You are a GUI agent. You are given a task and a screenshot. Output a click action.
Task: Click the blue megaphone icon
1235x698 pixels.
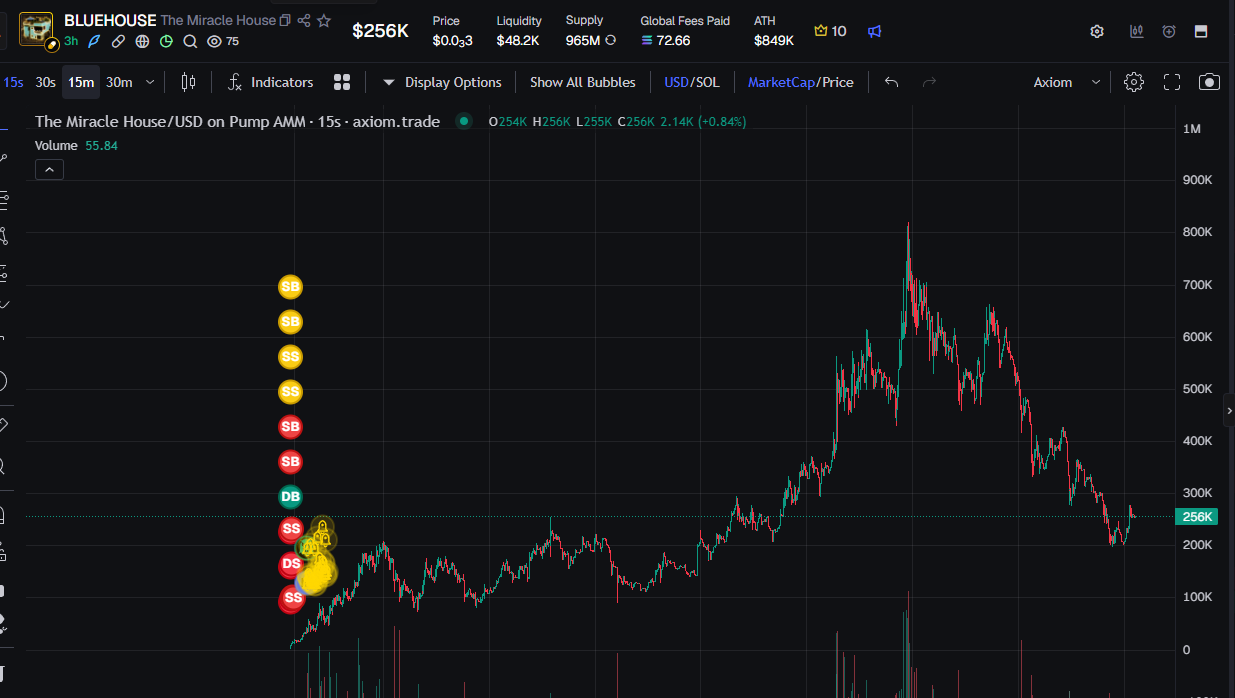[875, 31]
